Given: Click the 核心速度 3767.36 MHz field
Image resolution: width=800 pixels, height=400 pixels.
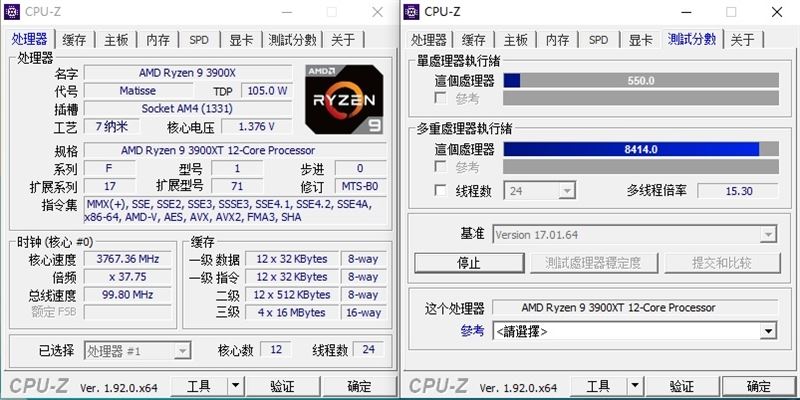Looking at the screenshot, I should [x=128, y=259].
